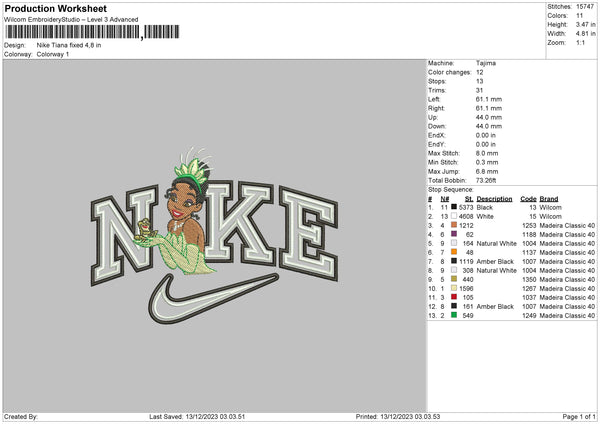Click the 'Description' column header
The image size is (600, 424).
point(494,199)
